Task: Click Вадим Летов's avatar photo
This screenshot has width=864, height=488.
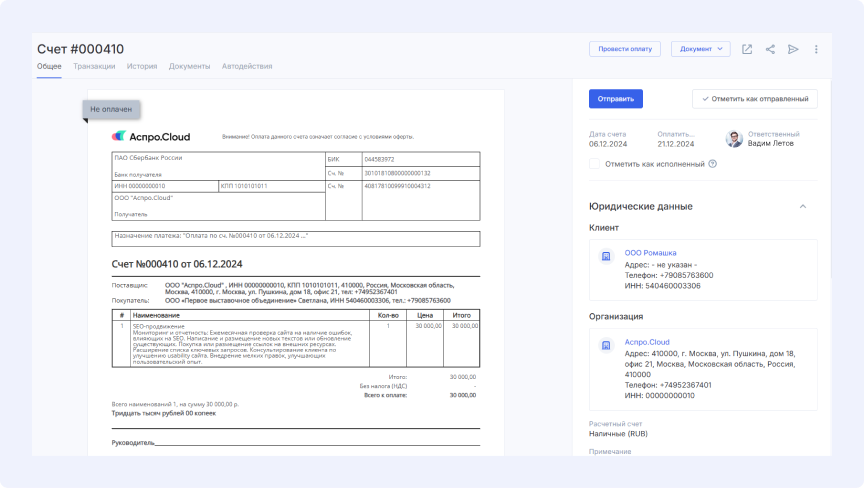Action: 734,139
